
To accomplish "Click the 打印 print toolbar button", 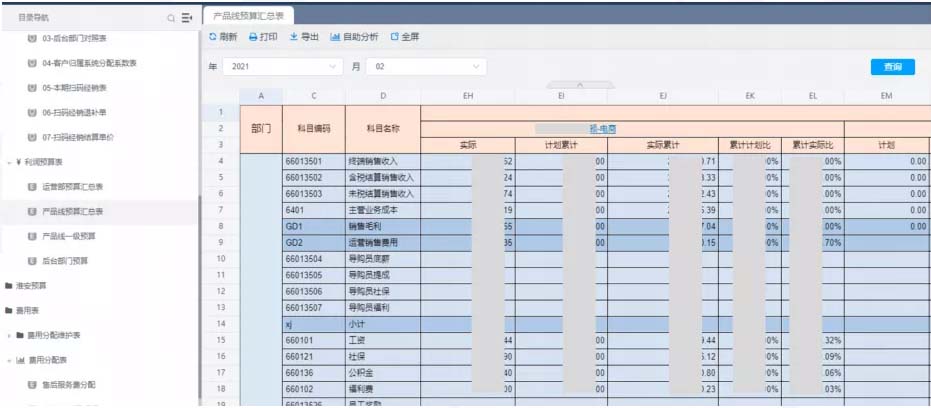I will [263, 37].
